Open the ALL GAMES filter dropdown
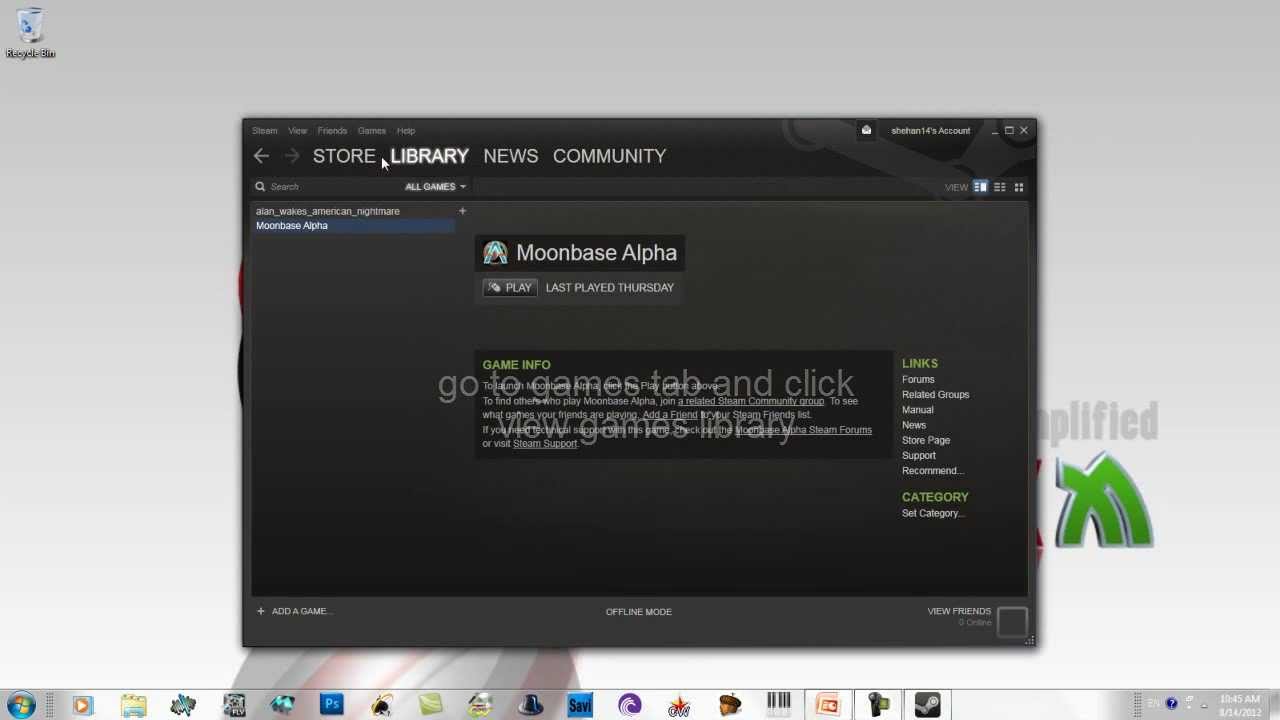1280x720 pixels. tap(435, 187)
